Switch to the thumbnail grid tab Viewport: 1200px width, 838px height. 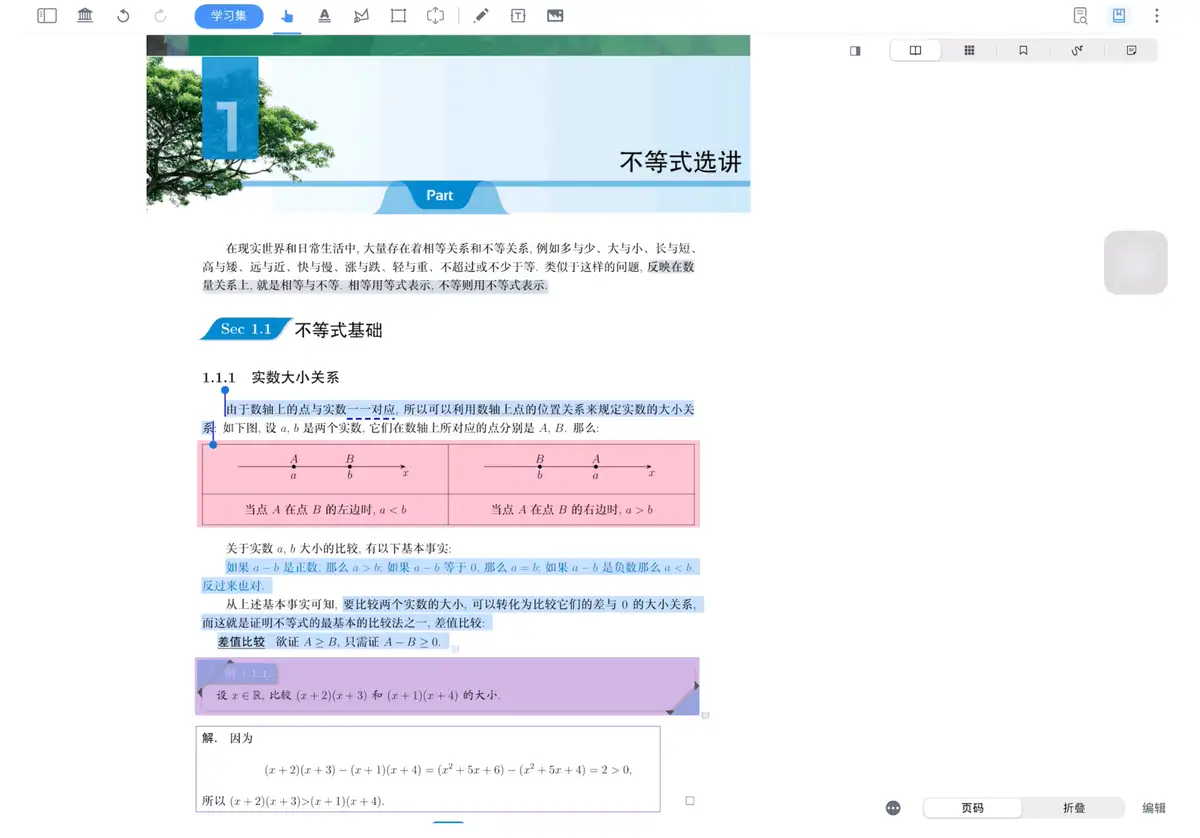[x=969, y=50]
